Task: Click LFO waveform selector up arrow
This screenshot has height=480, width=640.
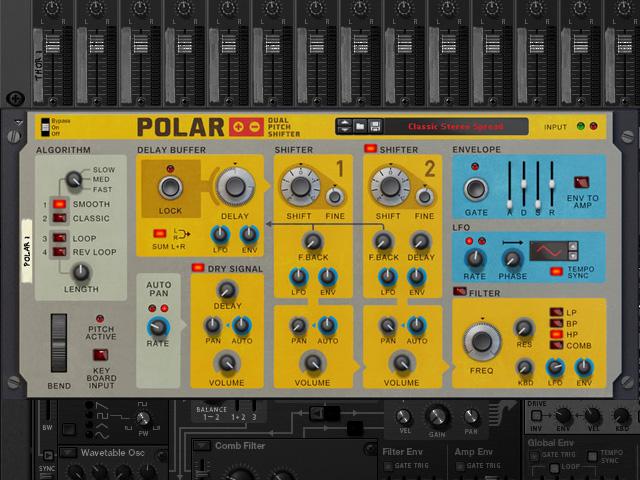Action: [x=573, y=246]
